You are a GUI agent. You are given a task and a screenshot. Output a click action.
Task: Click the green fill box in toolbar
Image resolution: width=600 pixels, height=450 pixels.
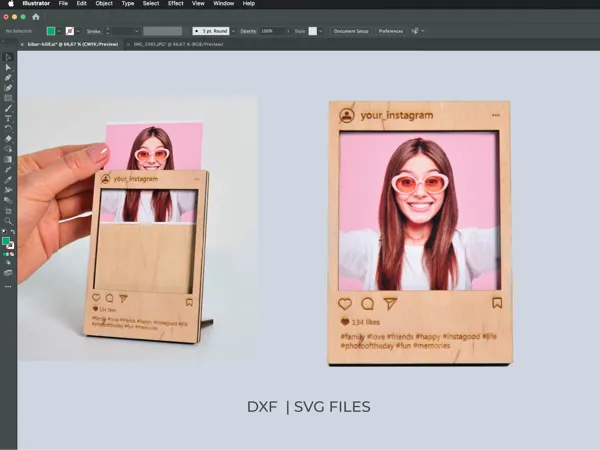tap(6, 241)
